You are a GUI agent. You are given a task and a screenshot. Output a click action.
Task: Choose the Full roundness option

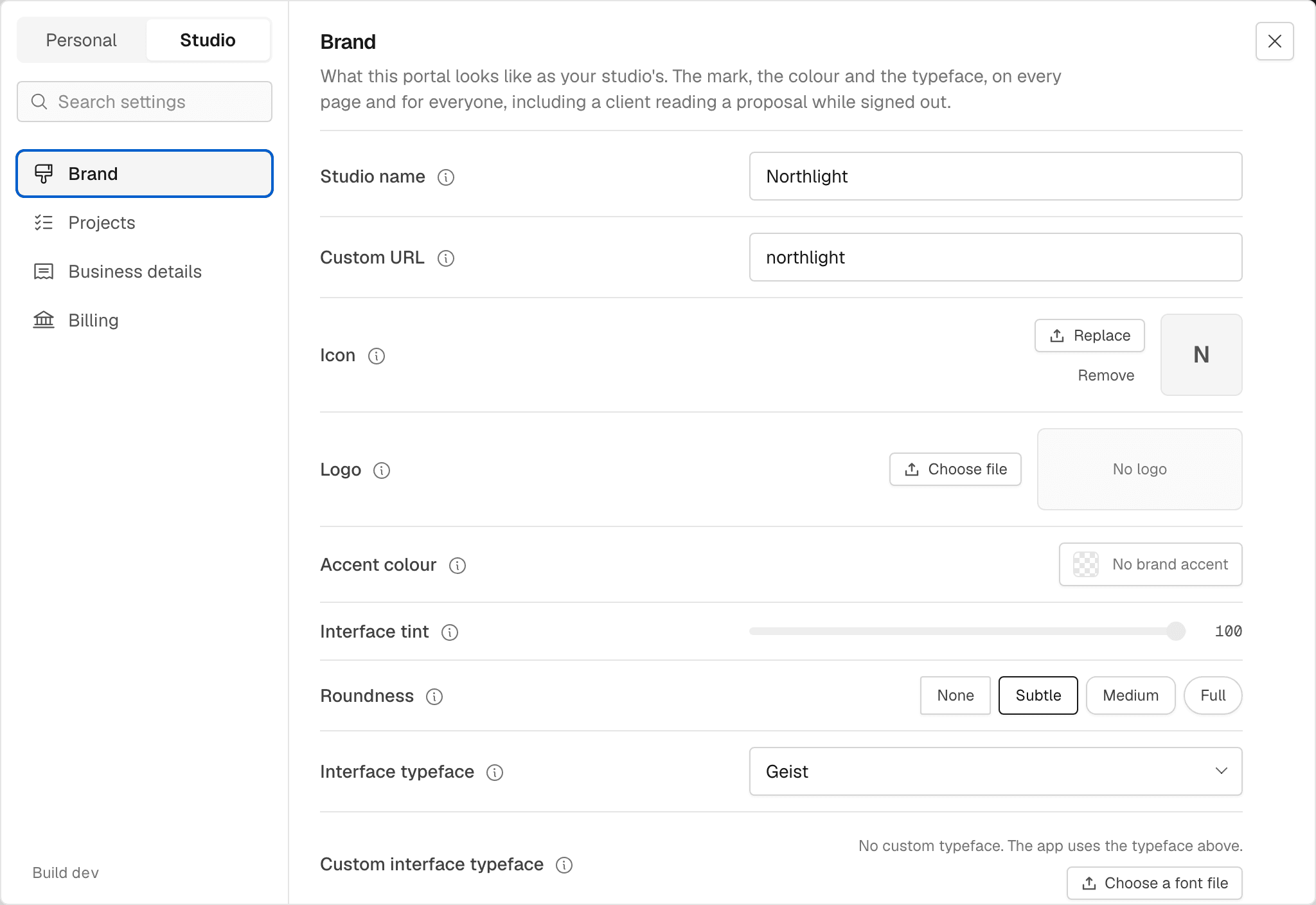(x=1213, y=695)
